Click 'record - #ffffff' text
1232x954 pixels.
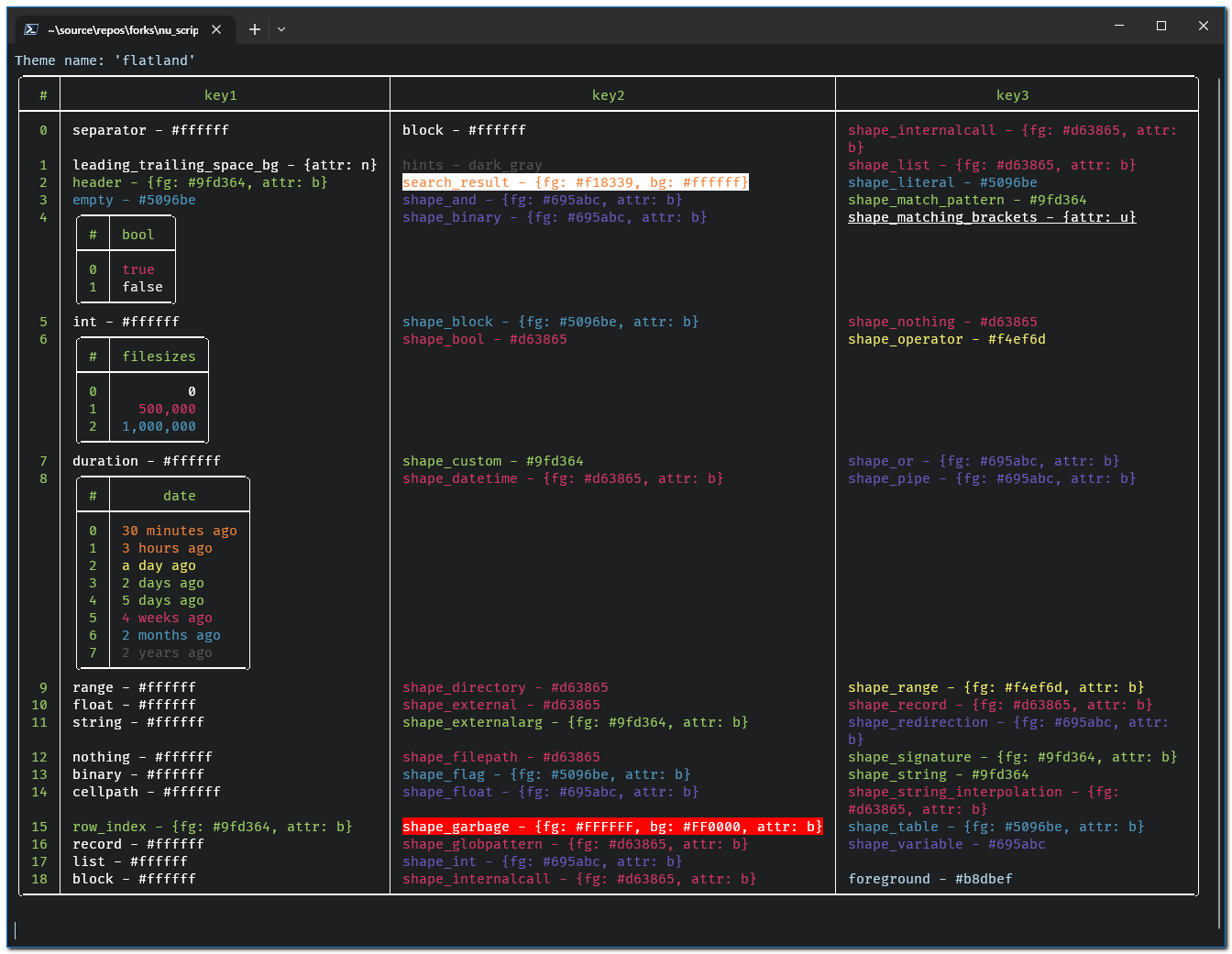pos(138,844)
